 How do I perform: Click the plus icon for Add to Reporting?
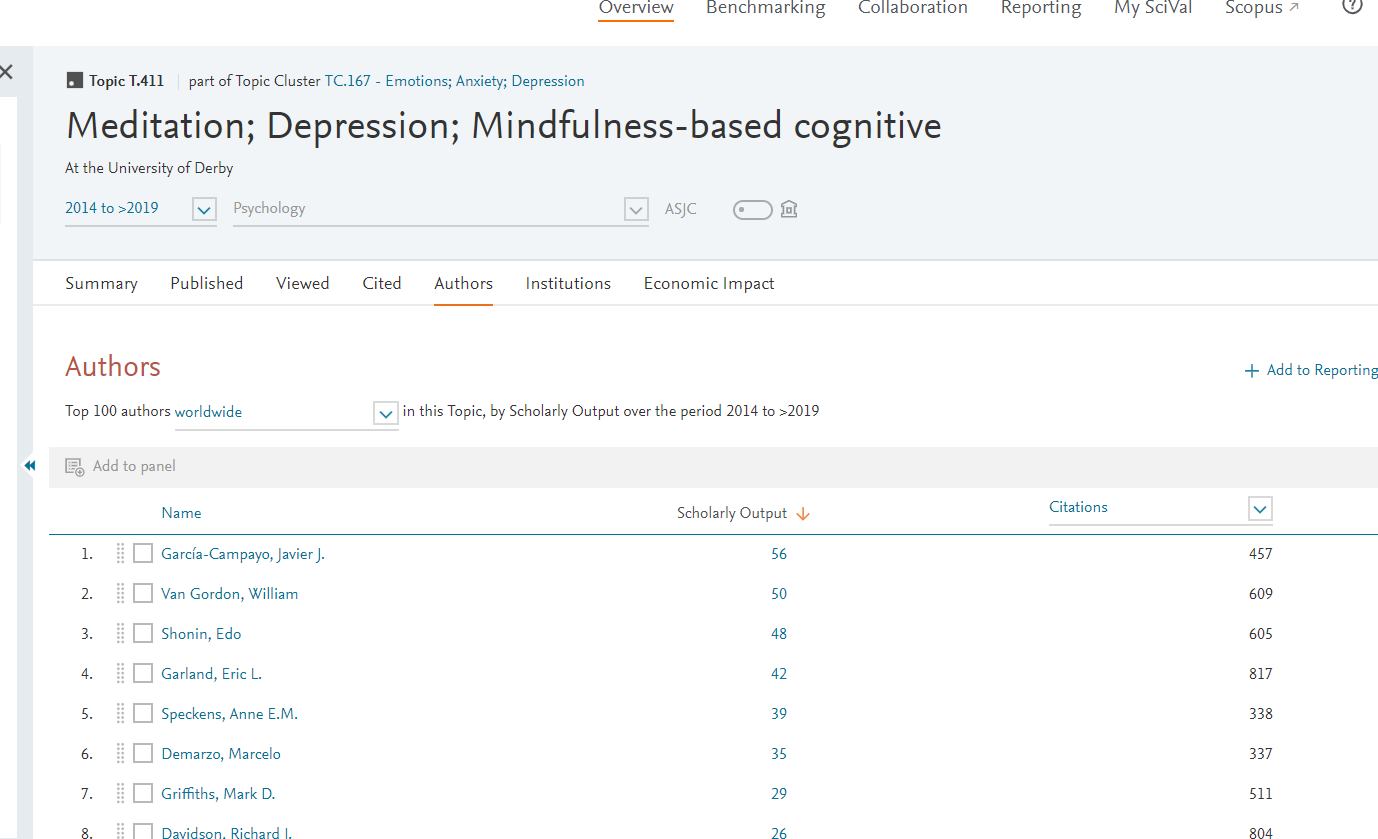pyautogui.click(x=1251, y=371)
